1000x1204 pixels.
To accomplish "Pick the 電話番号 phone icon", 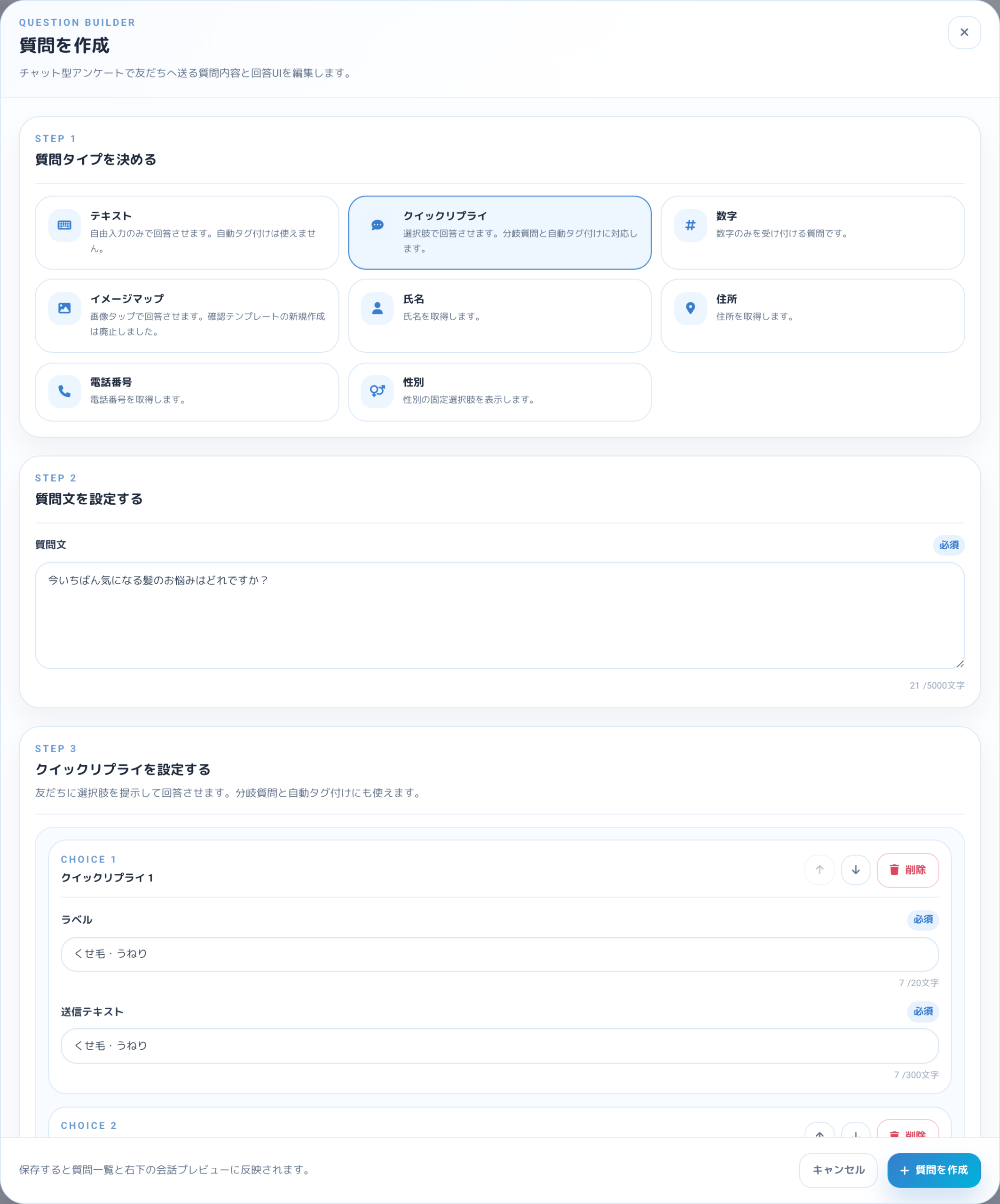I will click(65, 392).
